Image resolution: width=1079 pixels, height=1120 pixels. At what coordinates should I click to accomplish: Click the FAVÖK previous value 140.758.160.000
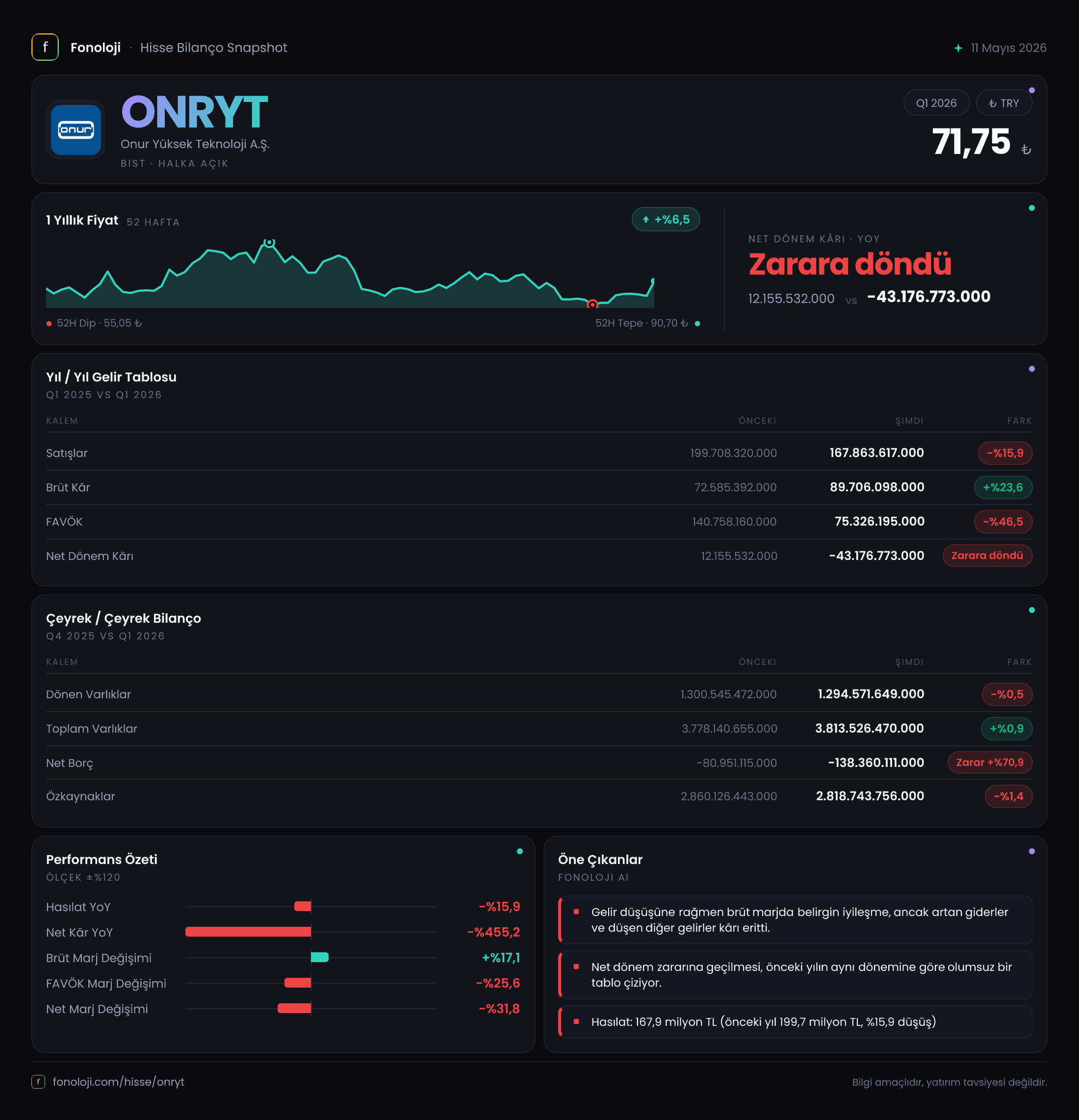pyautogui.click(x=734, y=522)
